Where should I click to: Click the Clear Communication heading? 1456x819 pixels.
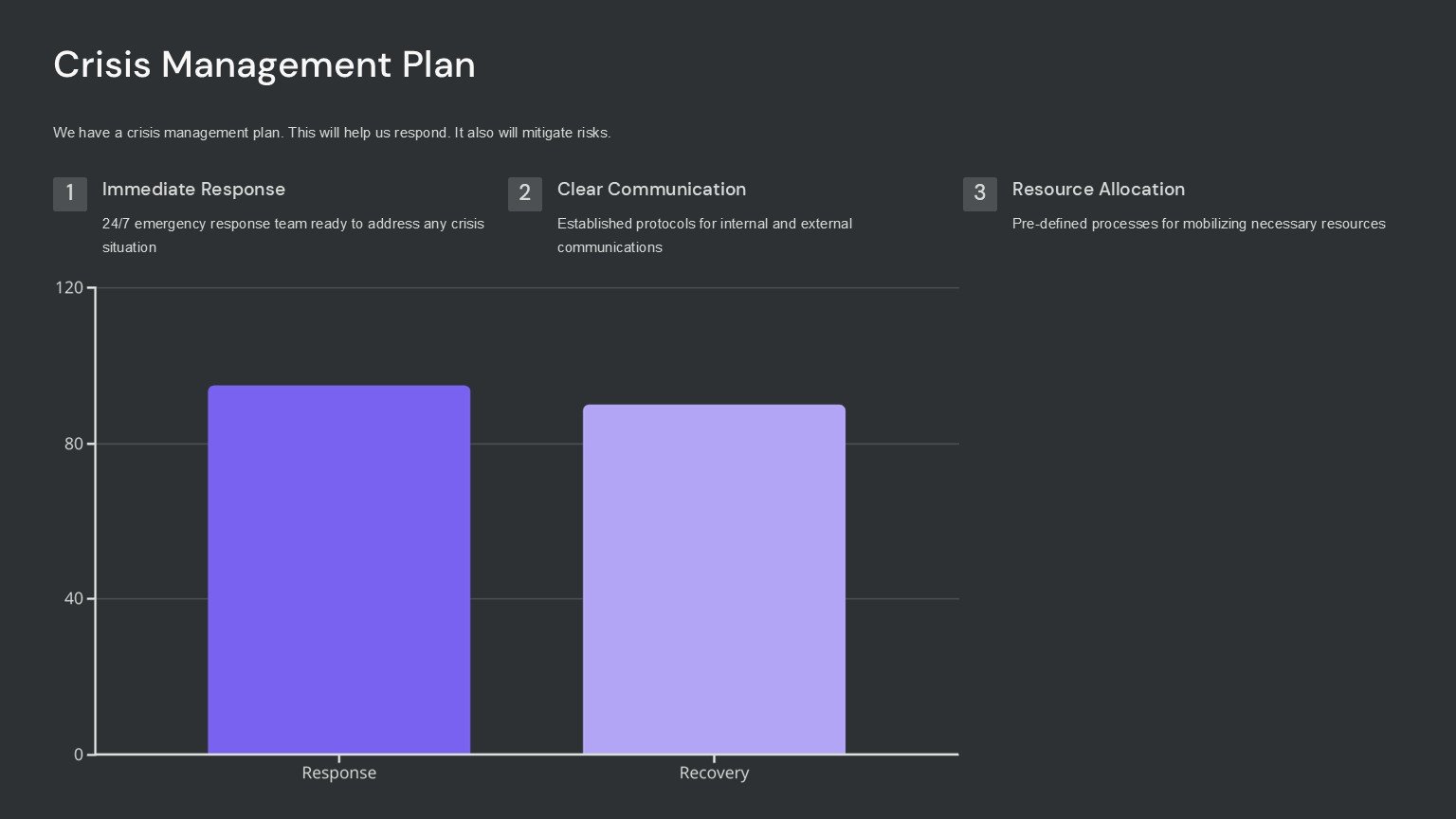[x=651, y=190]
